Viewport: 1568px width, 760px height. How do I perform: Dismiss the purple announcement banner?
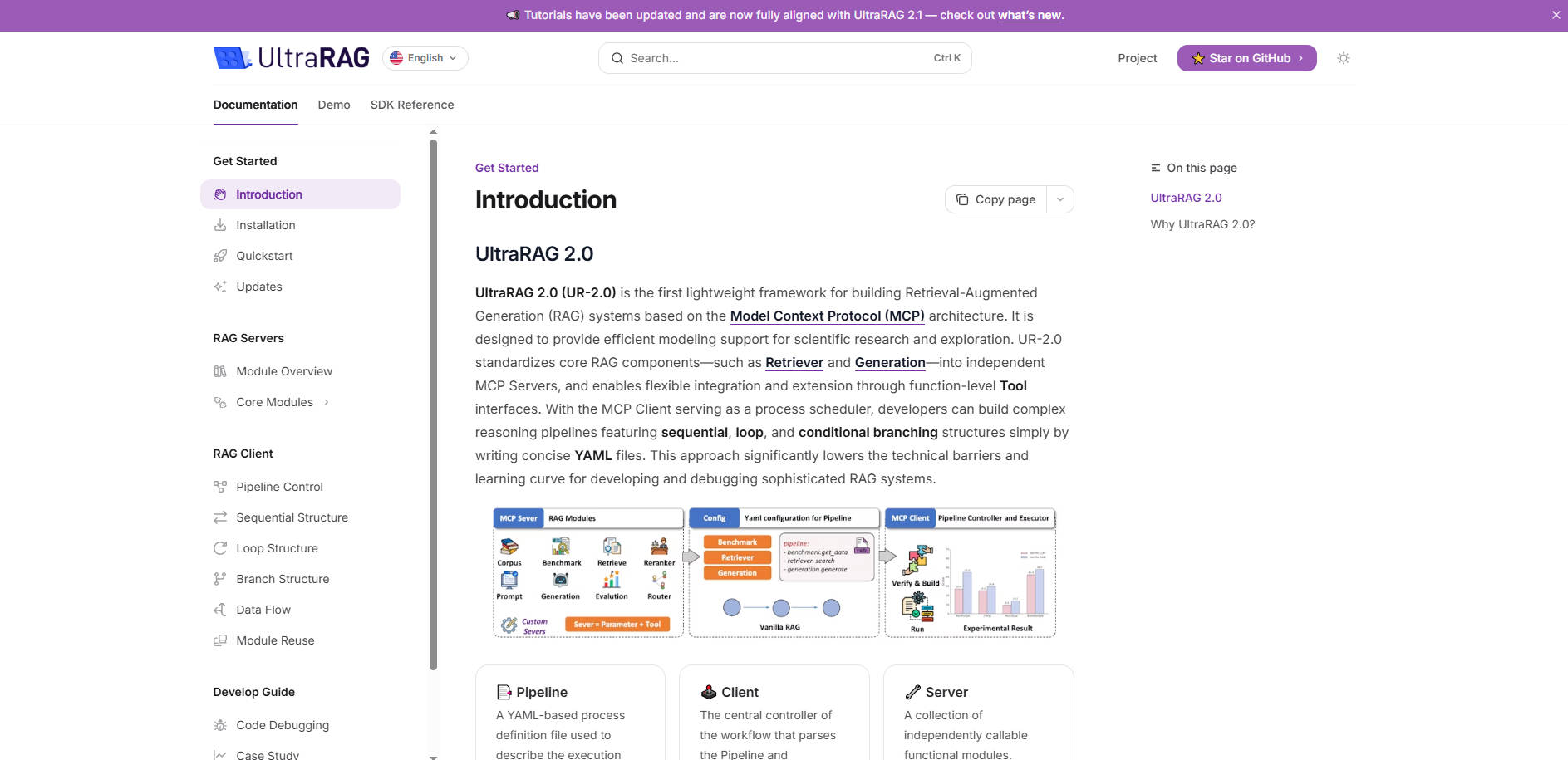tap(1556, 15)
